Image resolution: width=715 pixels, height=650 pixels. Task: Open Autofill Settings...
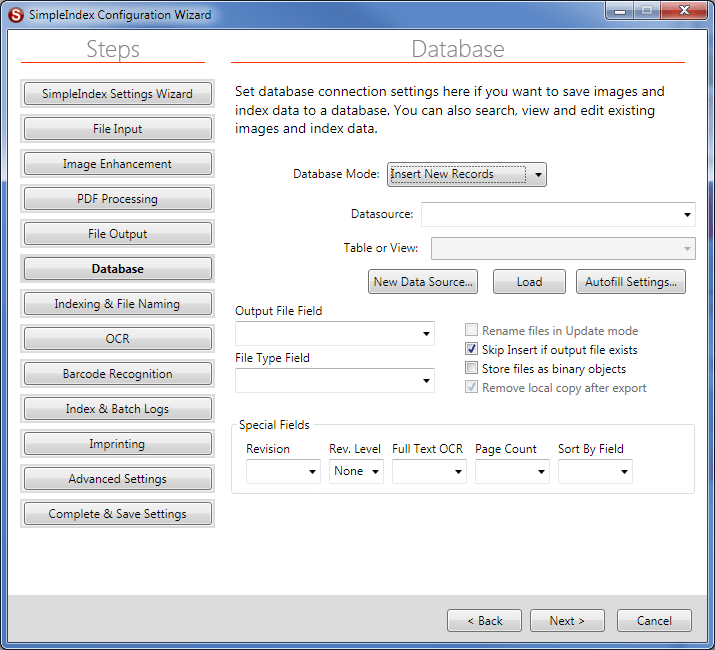tap(631, 281)
